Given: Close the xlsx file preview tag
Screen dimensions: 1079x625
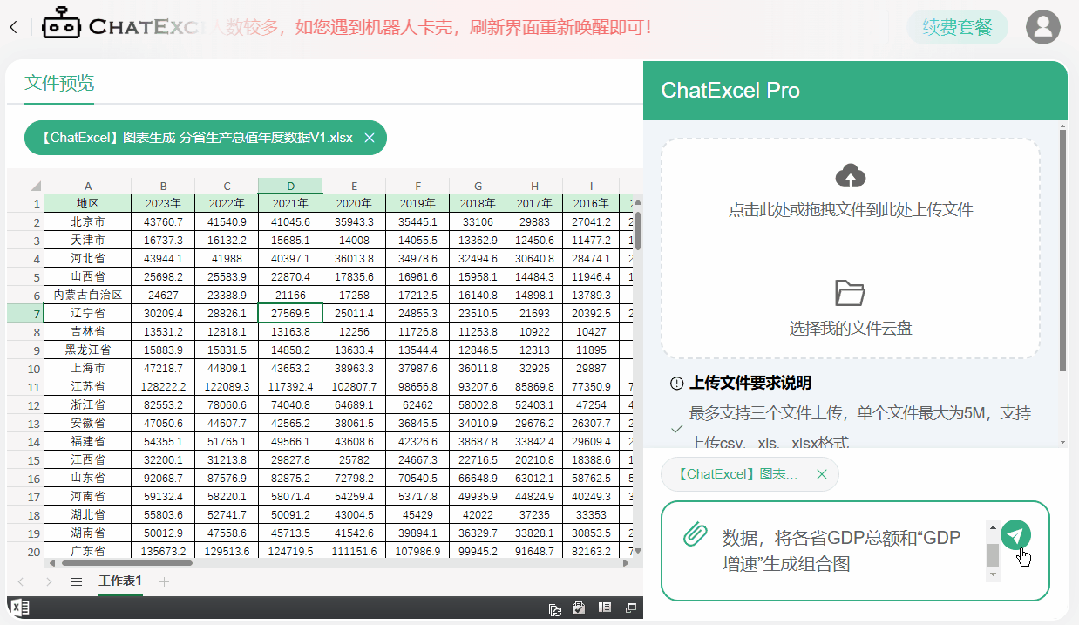Looking at the screenshot, I should tap(370, 138).
